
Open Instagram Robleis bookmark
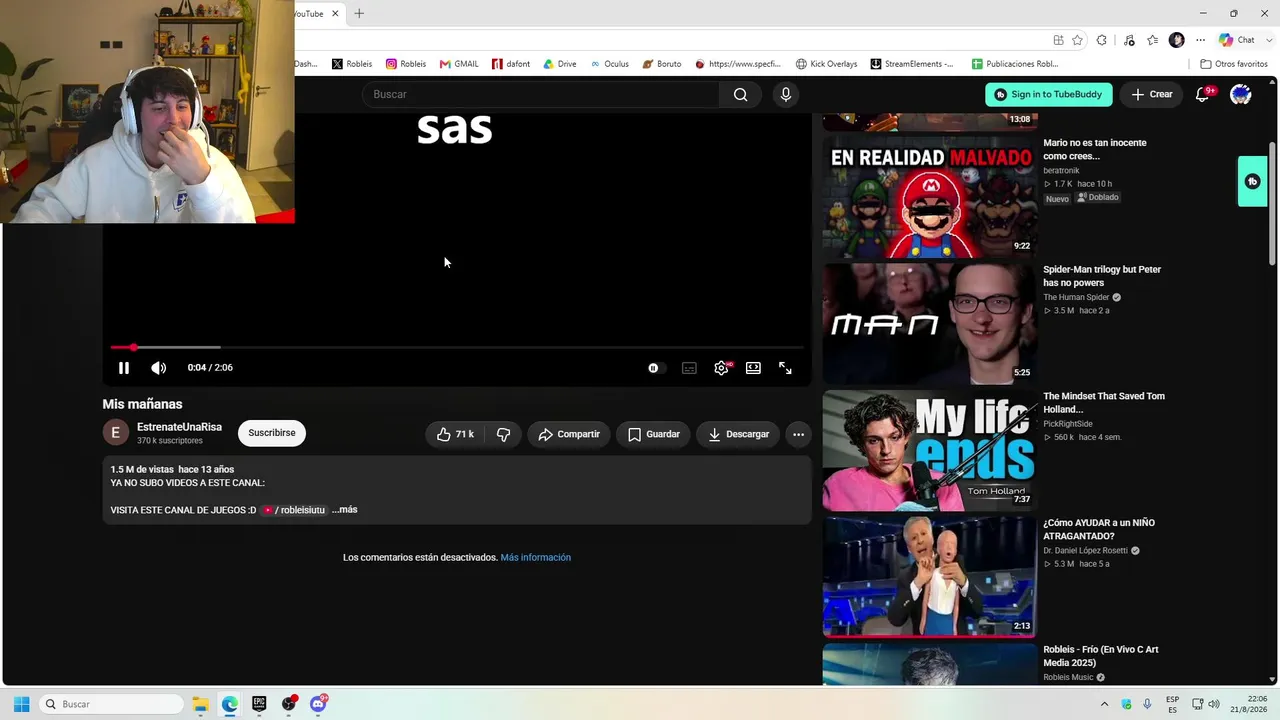click(x=406, y=64)
